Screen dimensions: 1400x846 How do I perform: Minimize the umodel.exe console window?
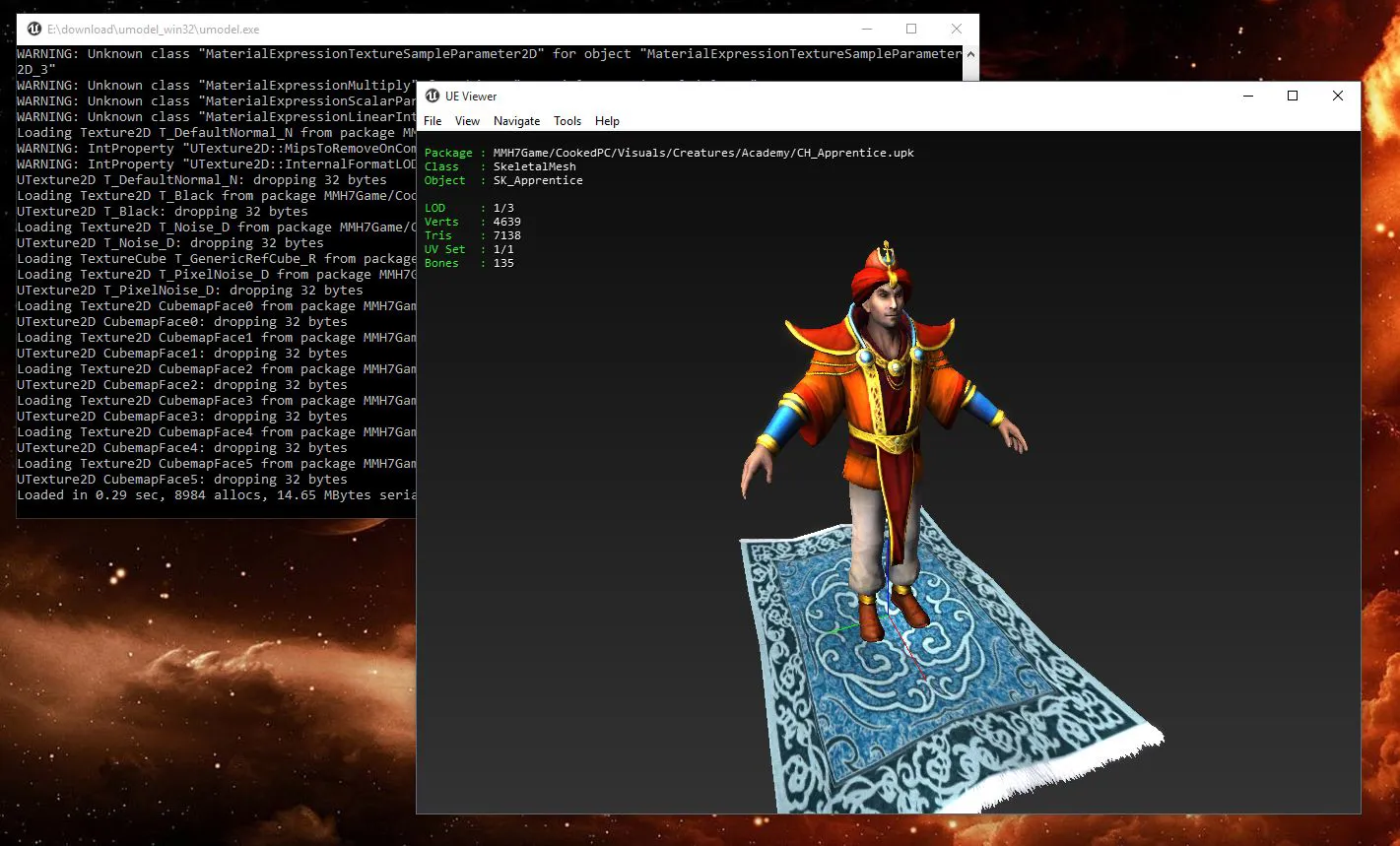[x=866, y=29]
